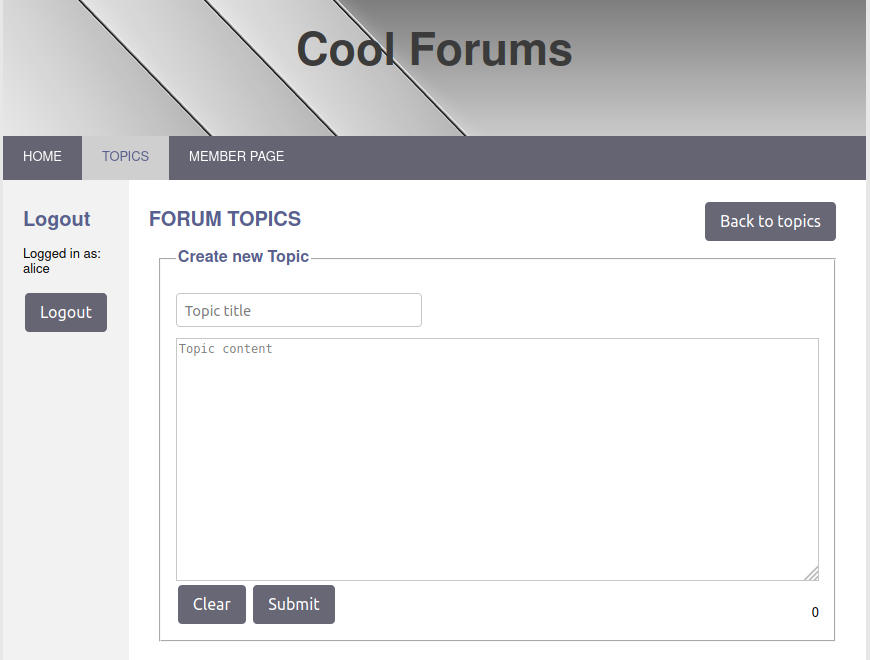Submit the new topic
Viewport: 870px width, 660px height.
[294, 604]
